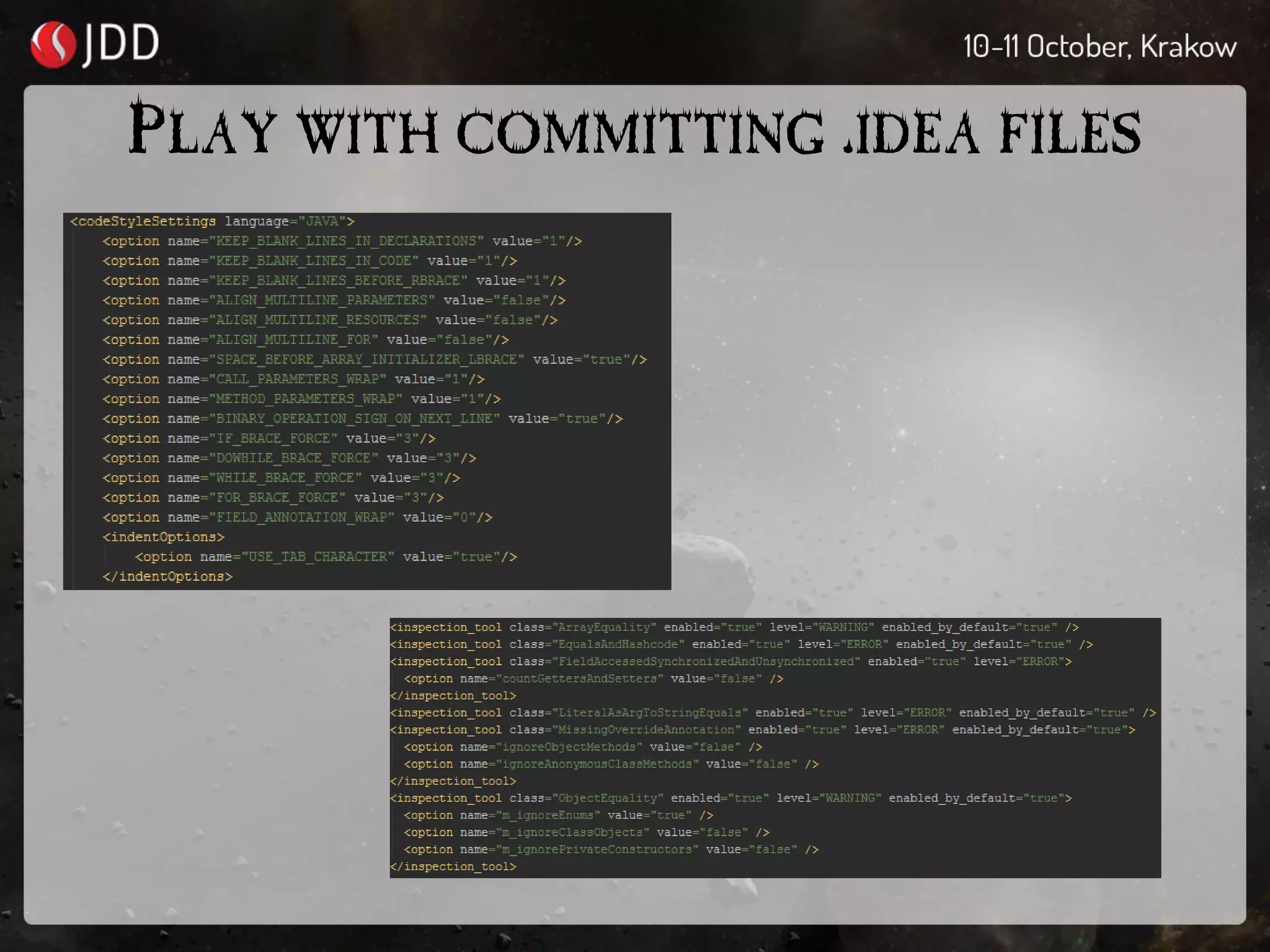Click the CALL_PARAMETERS_WRAP option line
The width and height of the screenshot is (1270, 952).
[x=293, y=379]
